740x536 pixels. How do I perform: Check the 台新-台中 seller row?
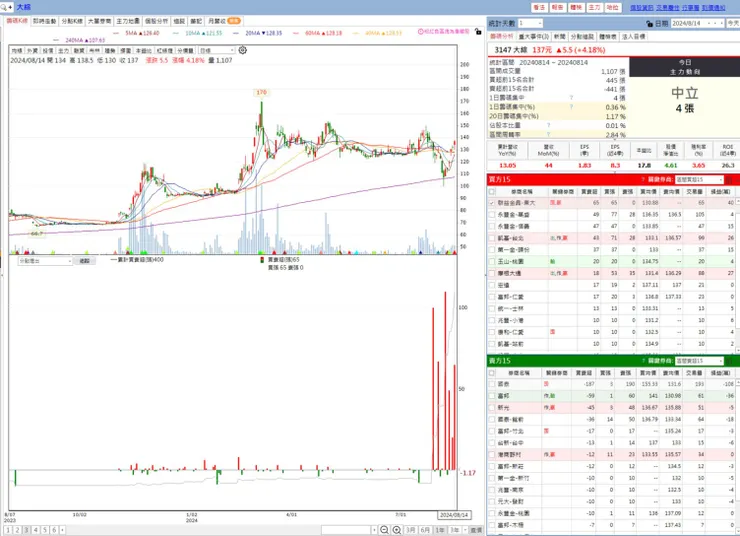[x=492, y=443]
